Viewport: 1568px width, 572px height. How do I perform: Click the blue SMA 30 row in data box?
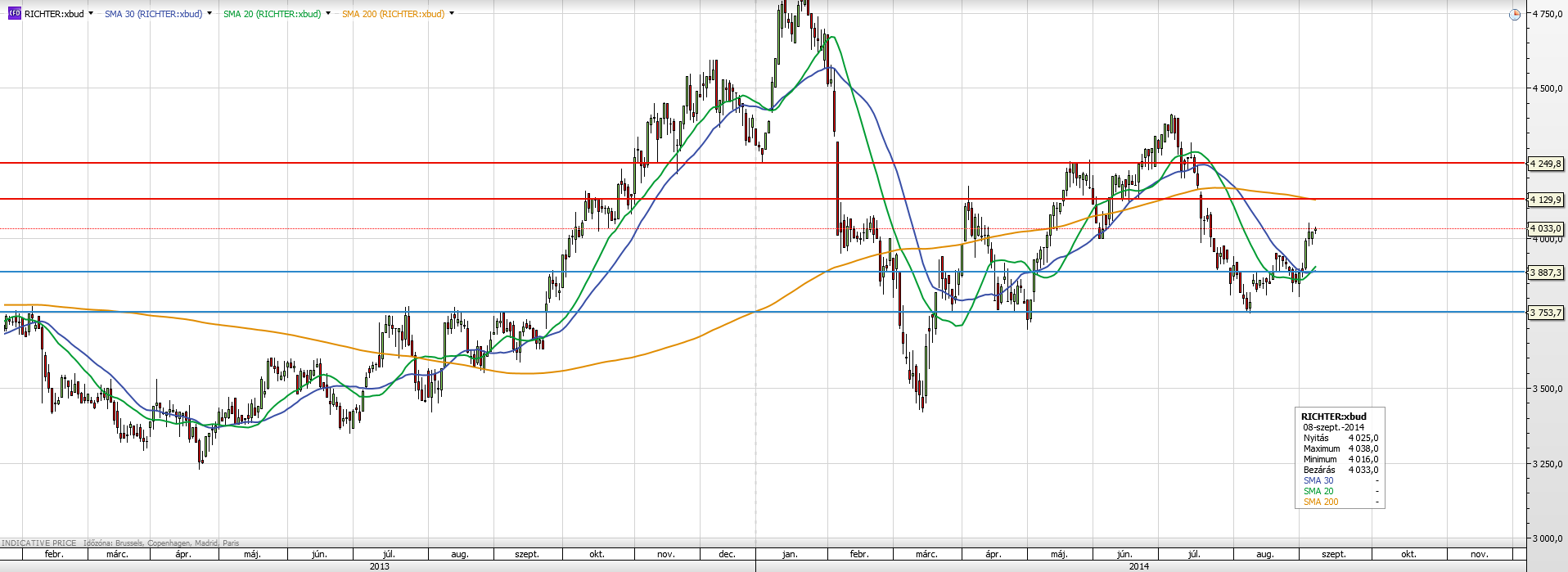click(1340, 480)
